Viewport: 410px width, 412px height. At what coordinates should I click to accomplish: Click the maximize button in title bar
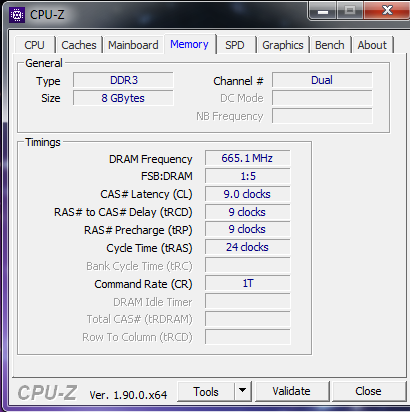point(350,11)
